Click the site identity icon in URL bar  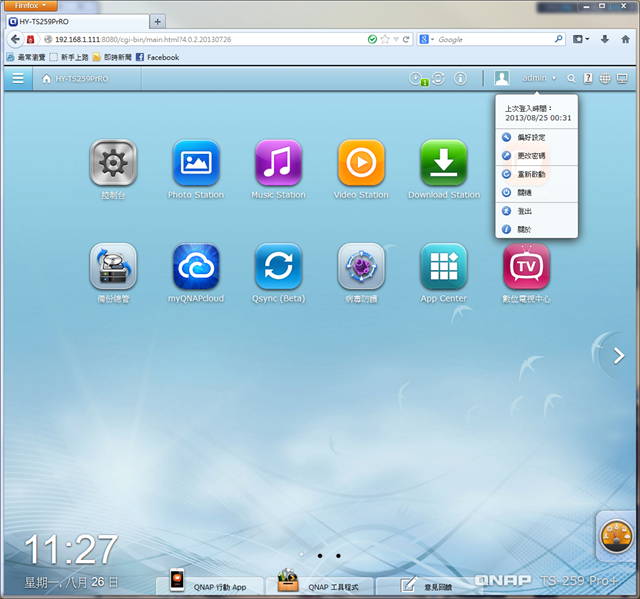pyautogui.click(x=48, y=39)
